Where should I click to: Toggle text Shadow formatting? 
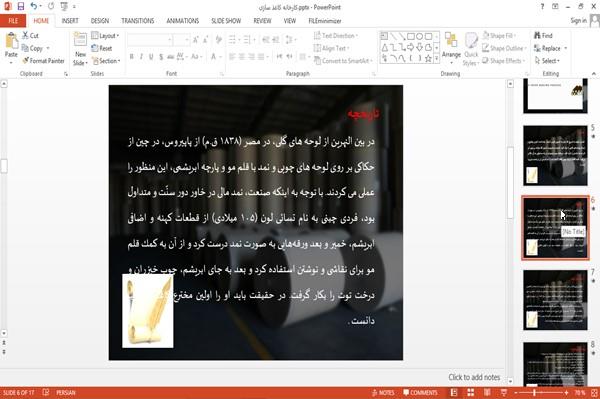pyautogui.click(x=161, y=57)
